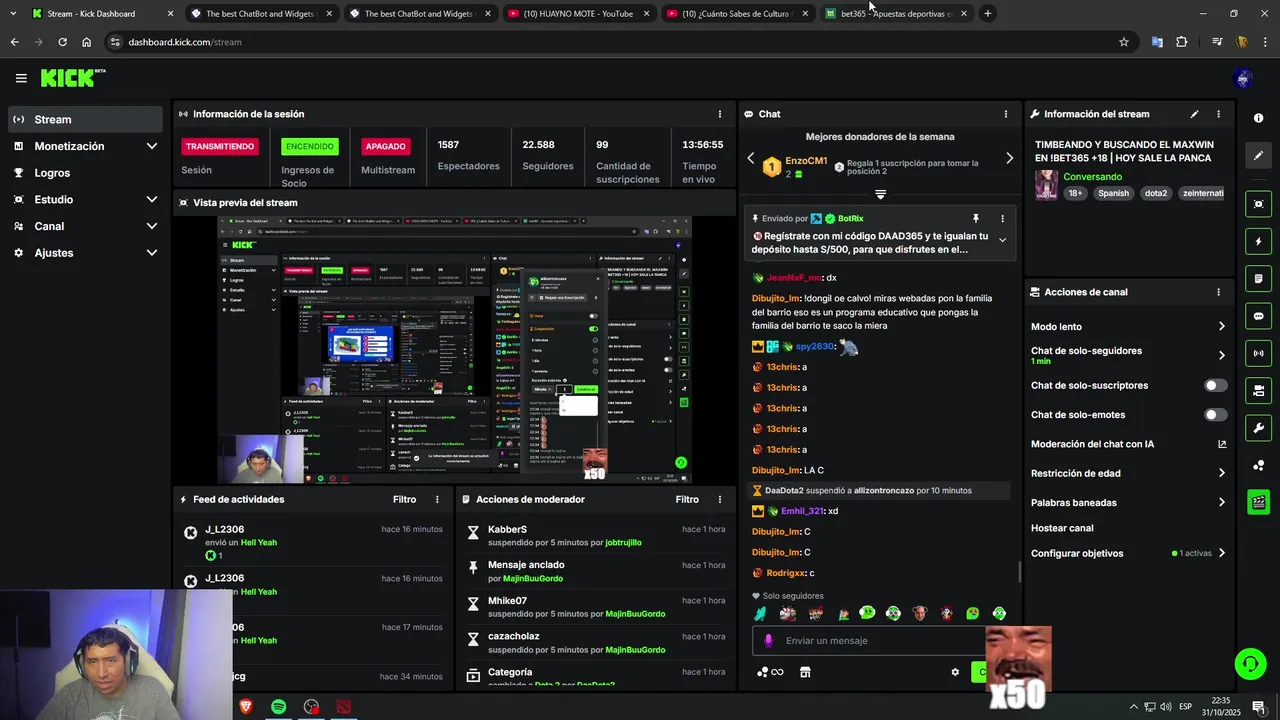1280x720 pixels.
Task: Open chat settings gear icon
Action: point(955,672)
